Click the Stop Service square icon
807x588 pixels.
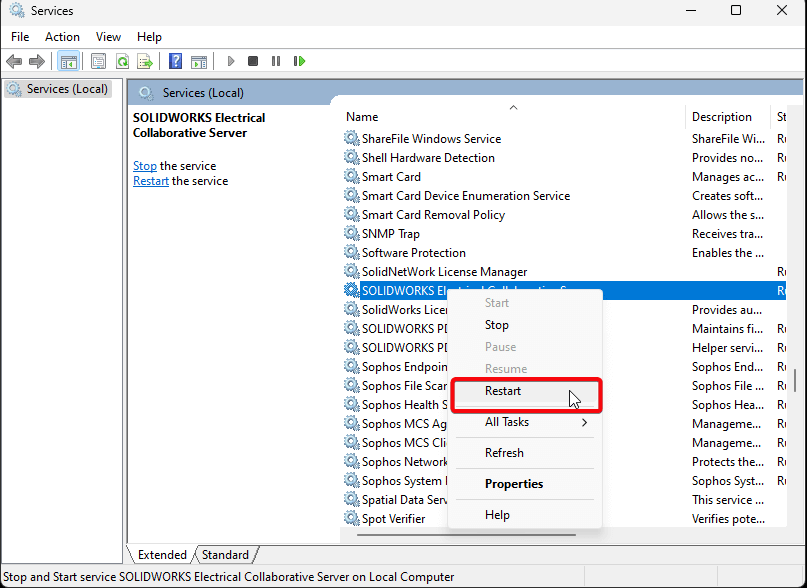pos(253,61)
